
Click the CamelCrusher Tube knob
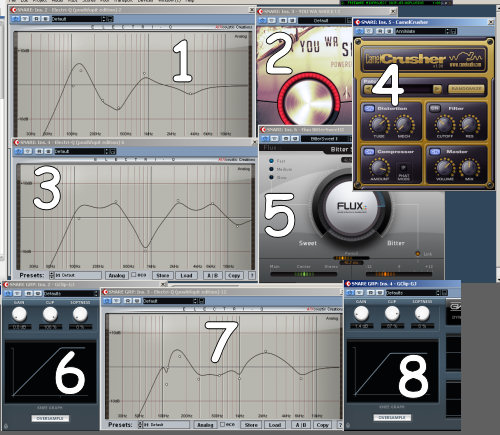coord(379,124)
